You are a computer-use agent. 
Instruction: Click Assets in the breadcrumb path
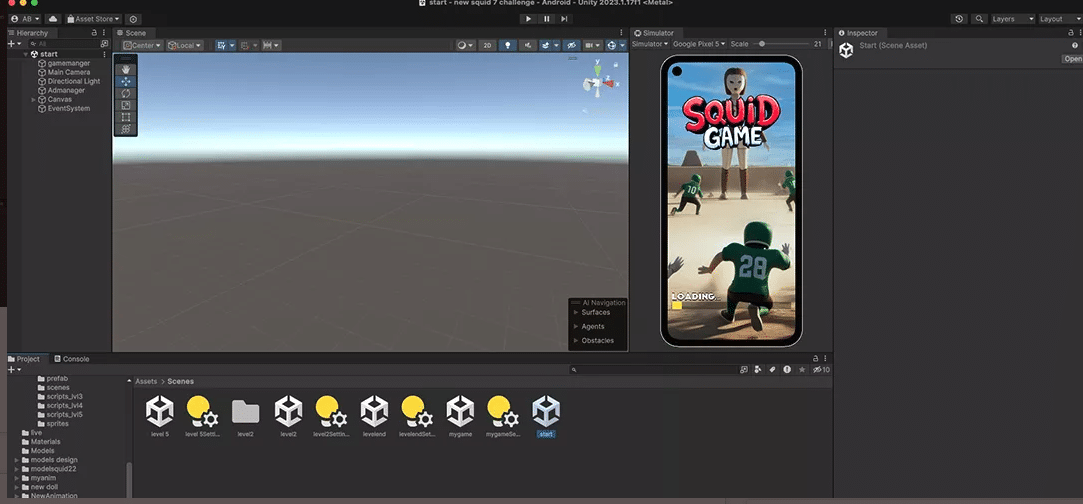click(146, 381)
